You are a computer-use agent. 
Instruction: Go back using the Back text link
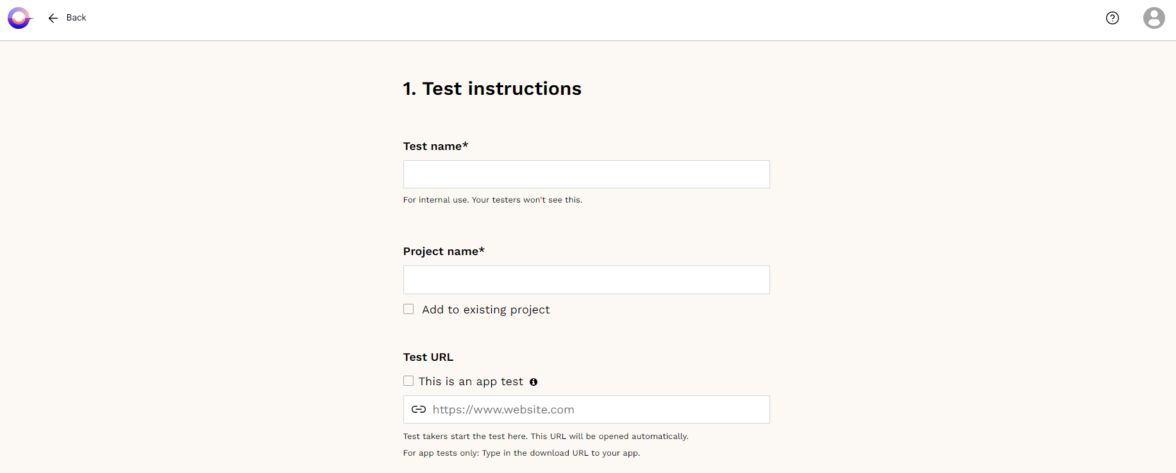pos(76,18)
